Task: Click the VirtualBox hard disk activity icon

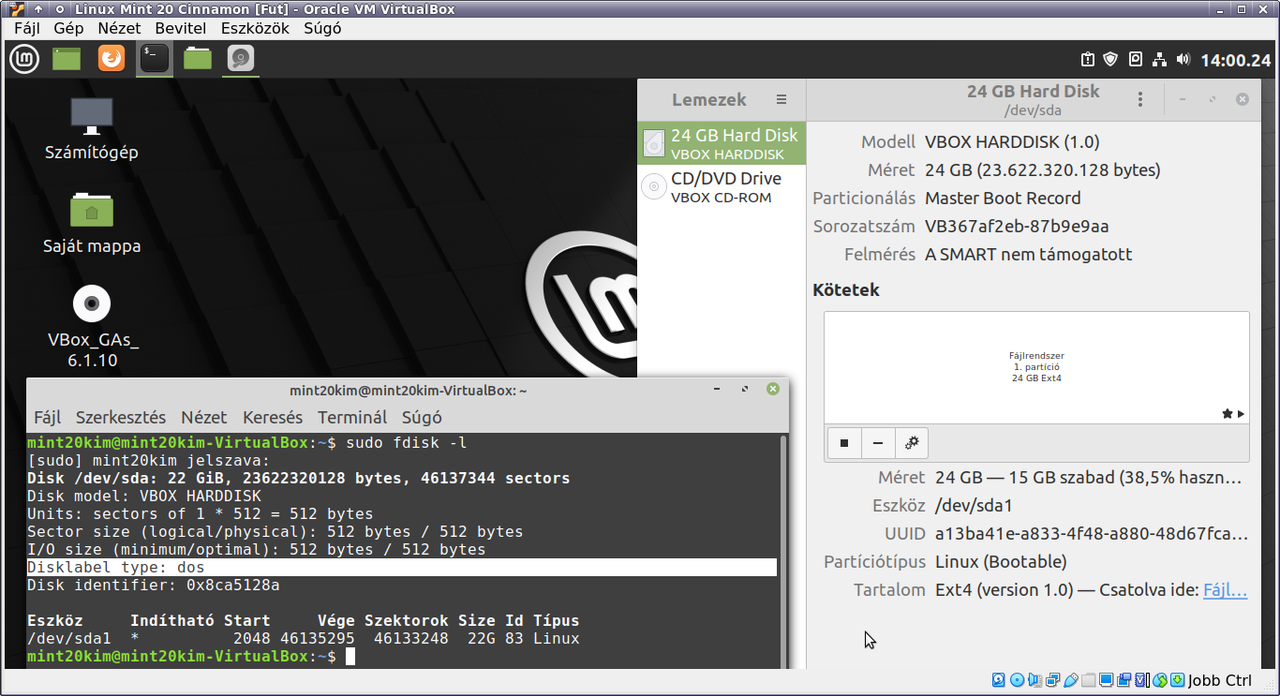Action: pyautogui.click(x=998, y=680)
